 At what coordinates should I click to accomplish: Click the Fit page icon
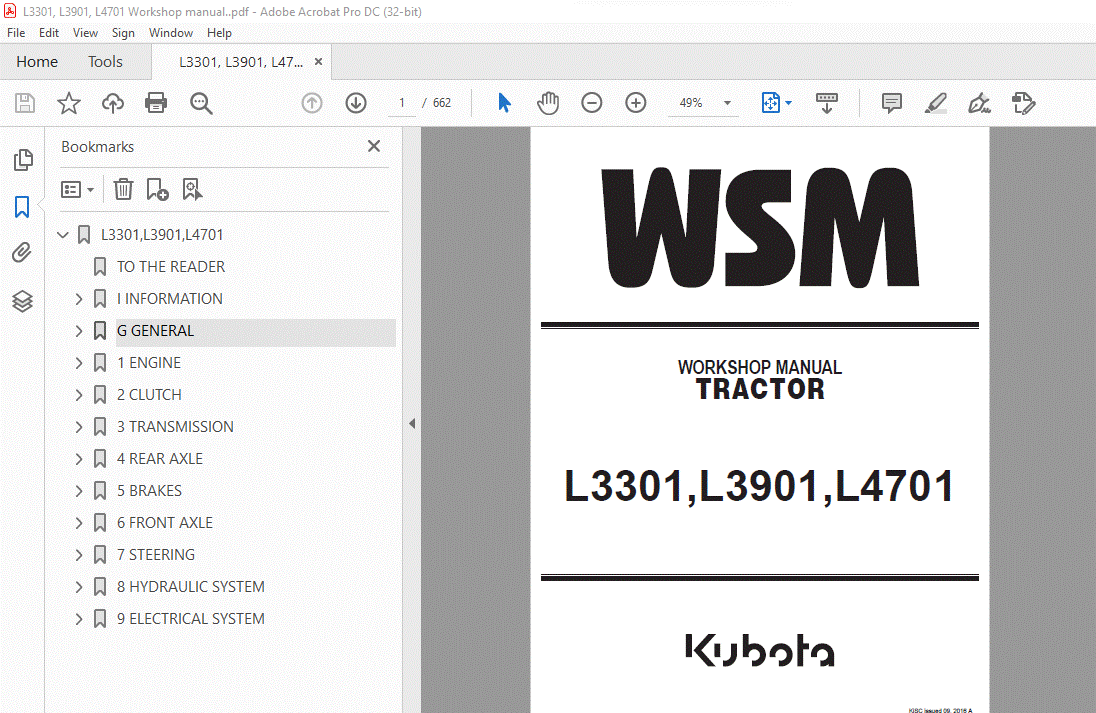(x=770, y=103)
